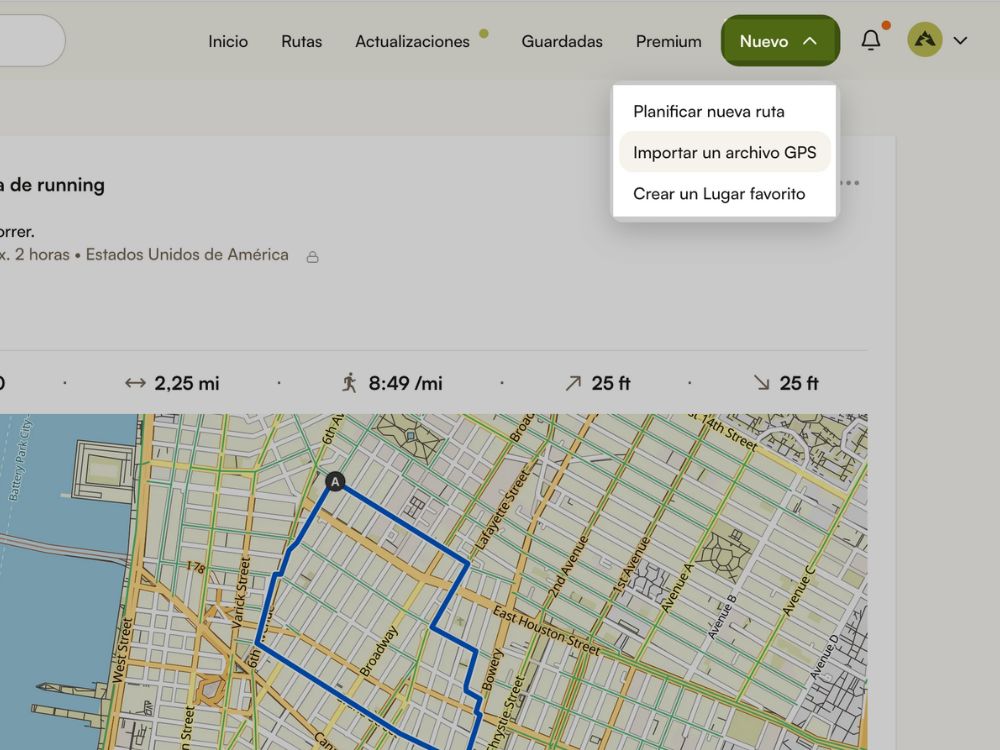Open the profile avatar menu

pyautogui.click(x=925, y=41)
